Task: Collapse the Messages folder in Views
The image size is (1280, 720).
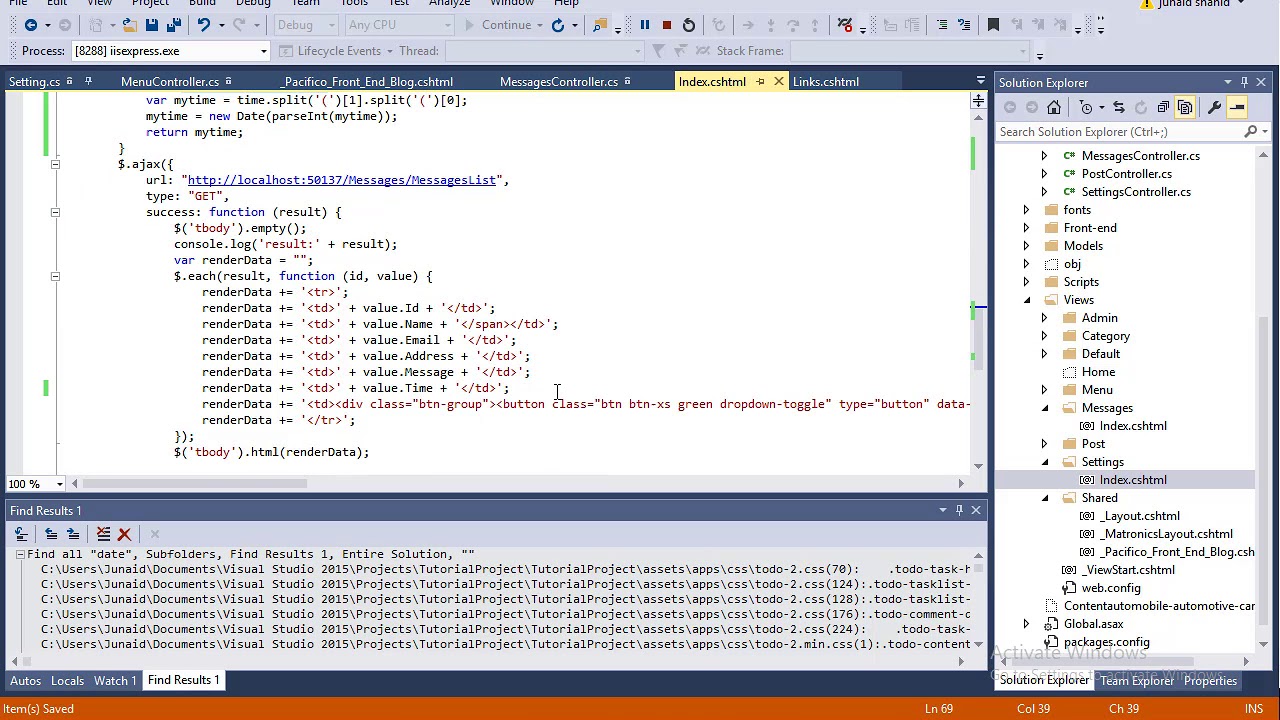Action: coord(1044,408)
